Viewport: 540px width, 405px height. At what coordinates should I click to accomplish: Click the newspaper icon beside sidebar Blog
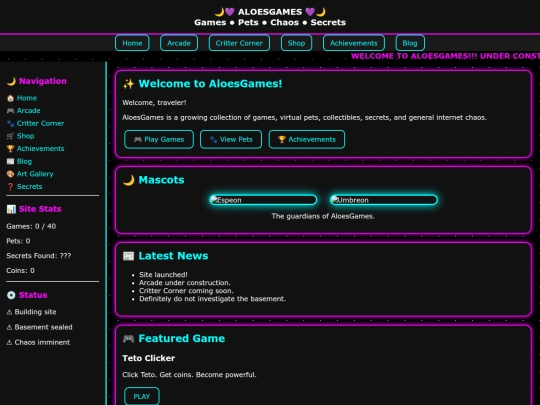pos(10,162)
